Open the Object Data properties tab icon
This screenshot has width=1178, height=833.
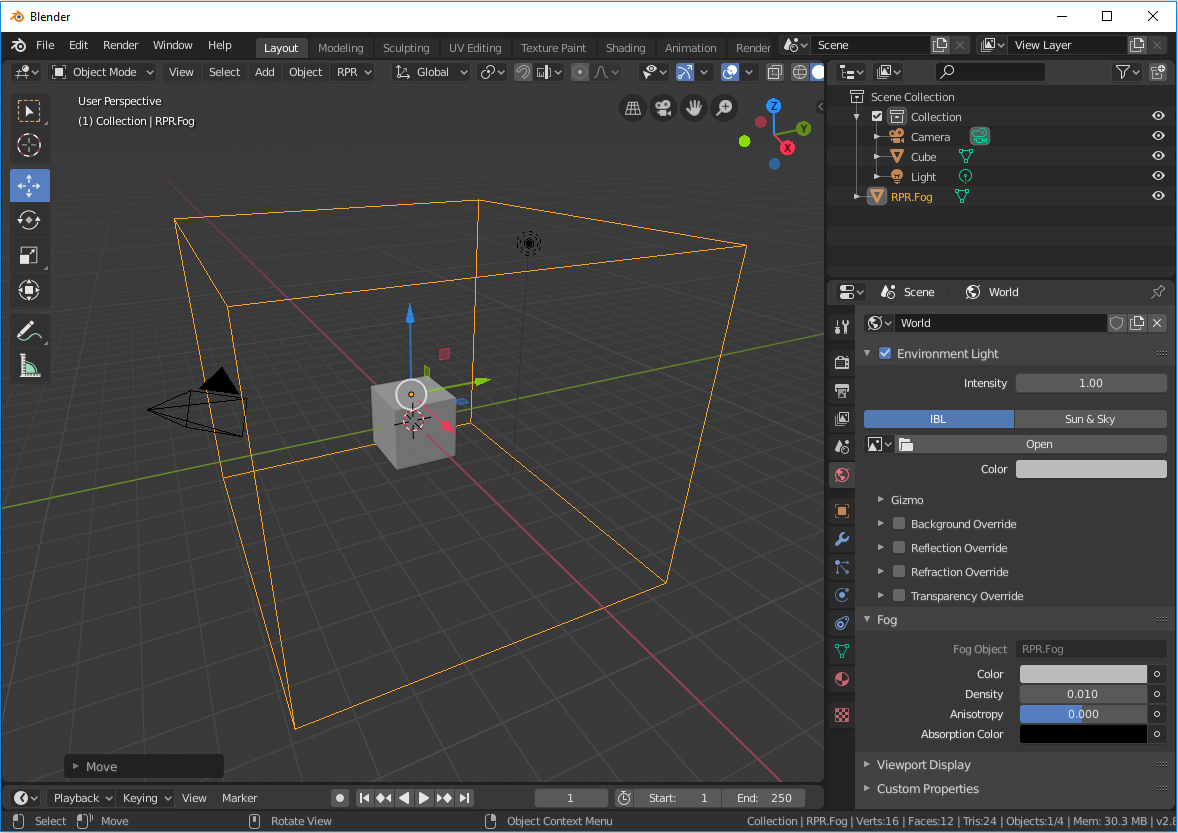[x=842, y=650]
